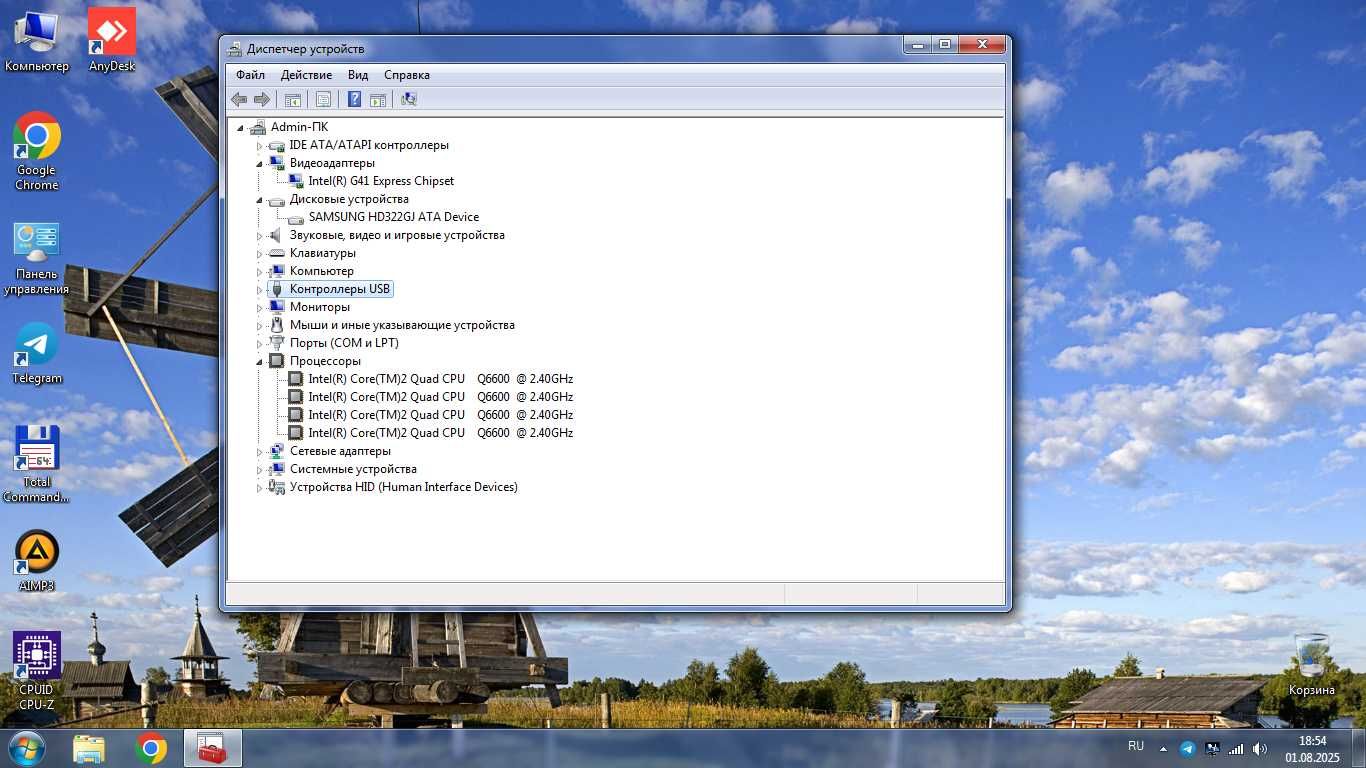The image size is (1366, 768).
Task: Open the Вид menu
Action: pos(358,75)
